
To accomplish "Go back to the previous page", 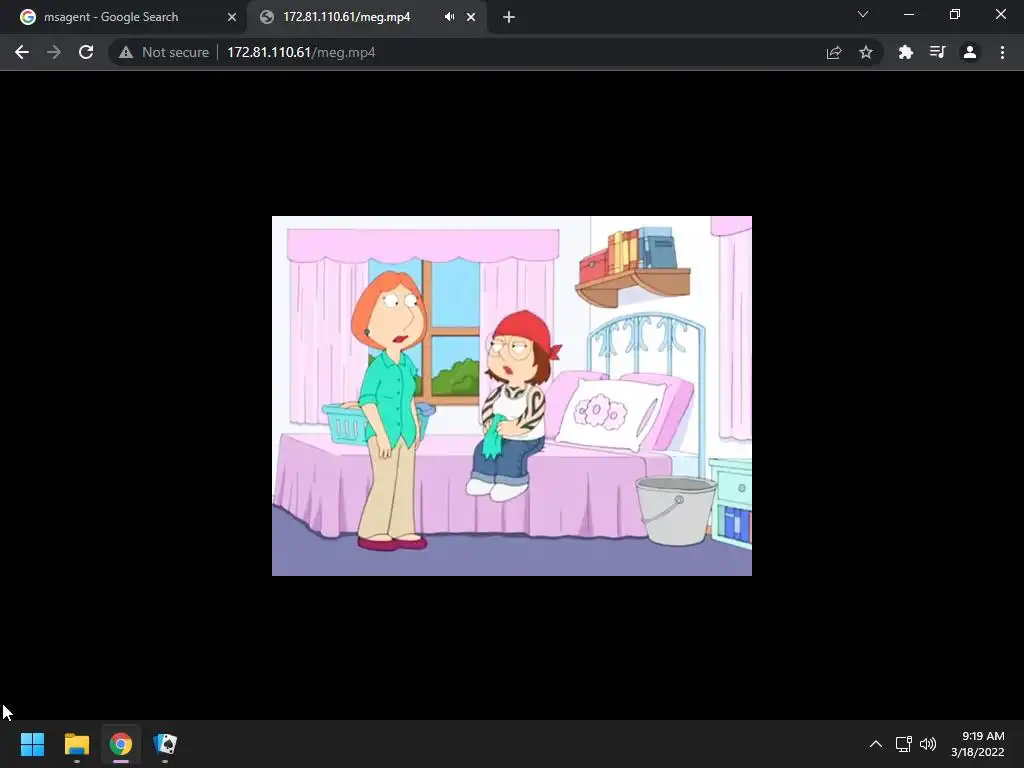I will 22,52.
